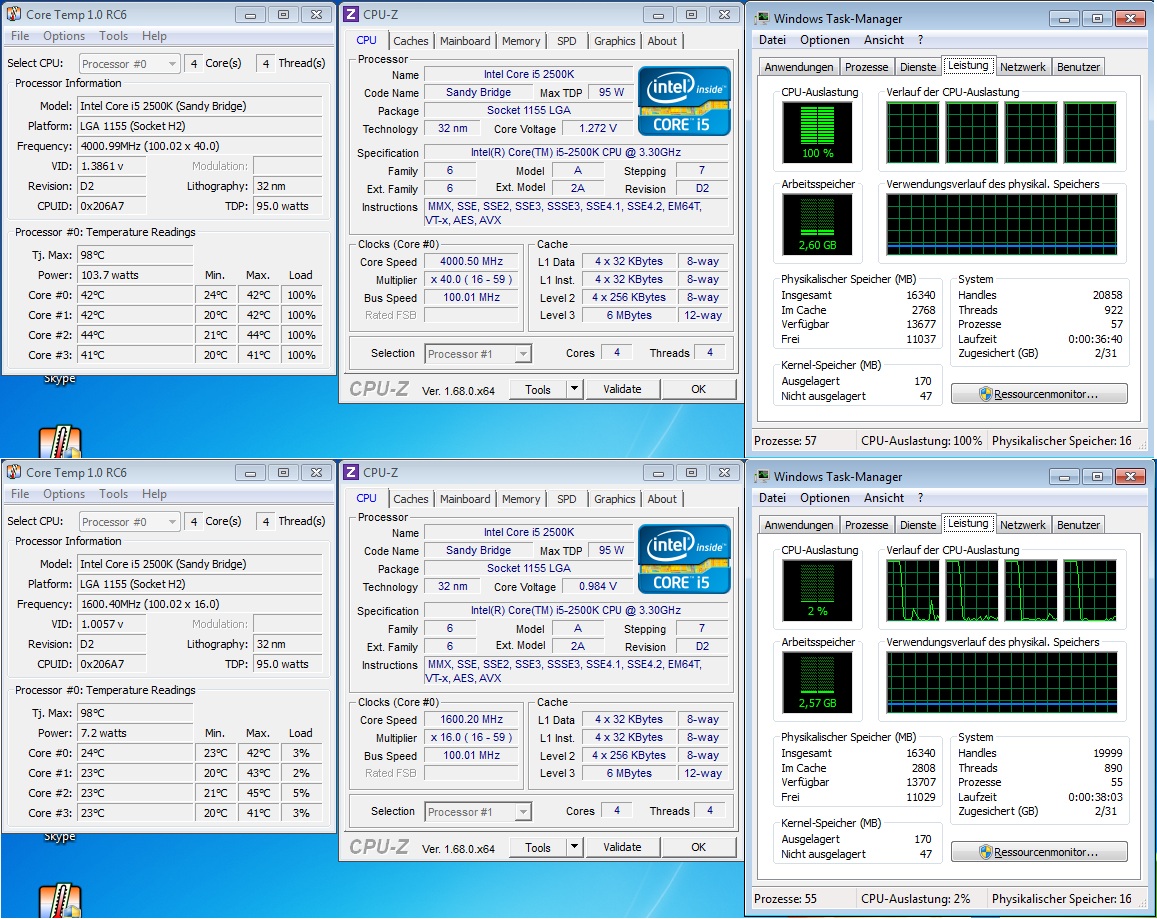Open the Selection Processor #1 dropdown in upper CPU-Z

tap(478, 354)
